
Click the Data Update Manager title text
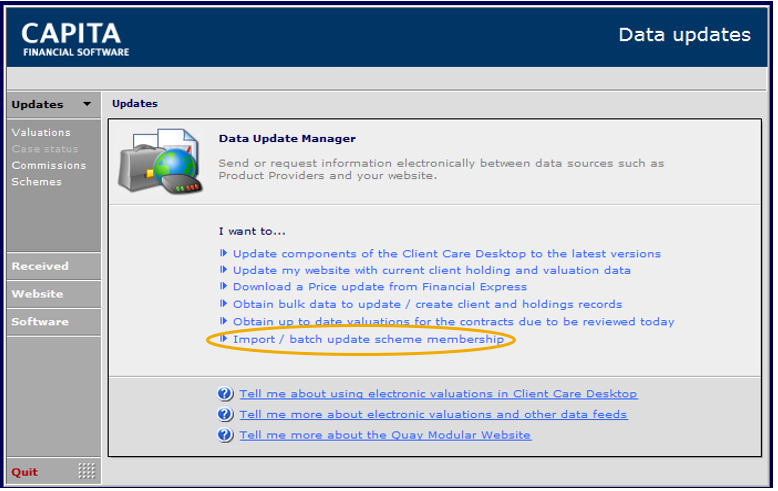click(287, 138)
